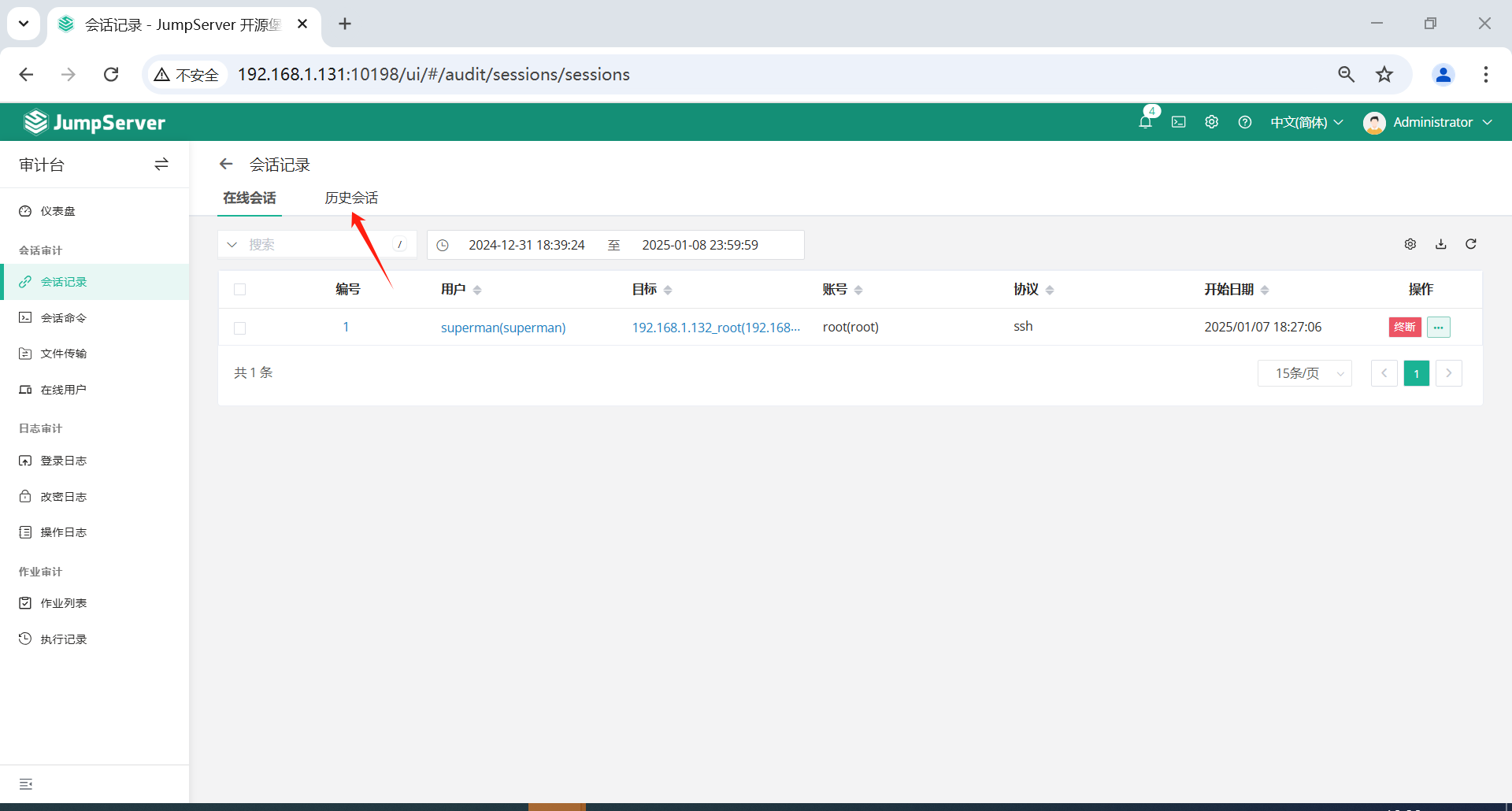Toggle the 审计台 view switch icon
This screenshot has height=811, width=1512.
click(x=161, y=164)
